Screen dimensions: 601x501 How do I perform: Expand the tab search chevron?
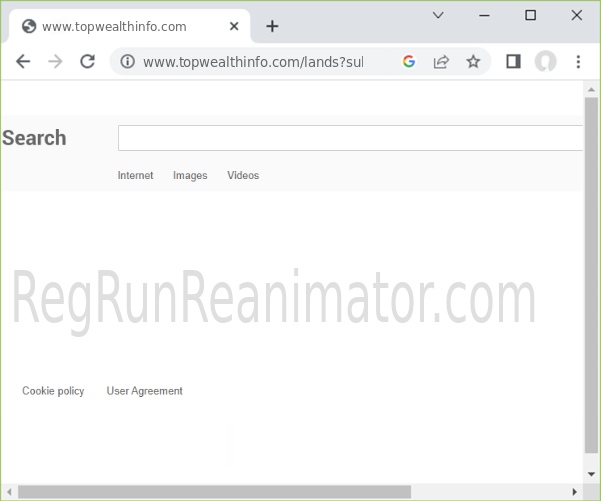(438, 15)
